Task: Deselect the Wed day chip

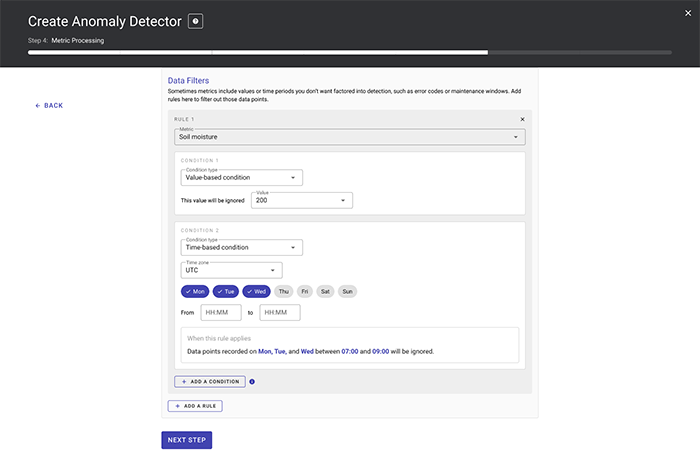Action: pos(256,292)
